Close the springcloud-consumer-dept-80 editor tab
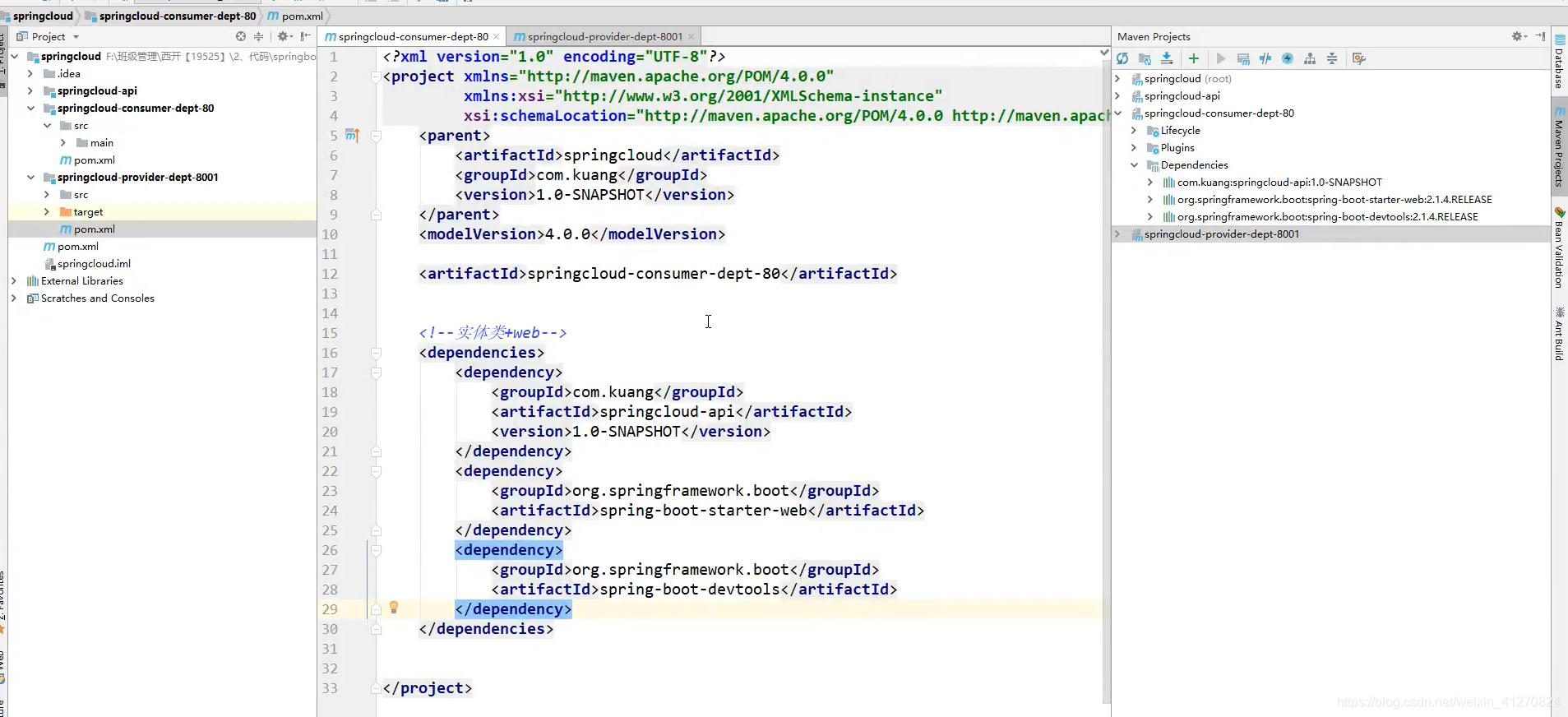The height and width of the screenshot is (717, 1568). [496, 37]
